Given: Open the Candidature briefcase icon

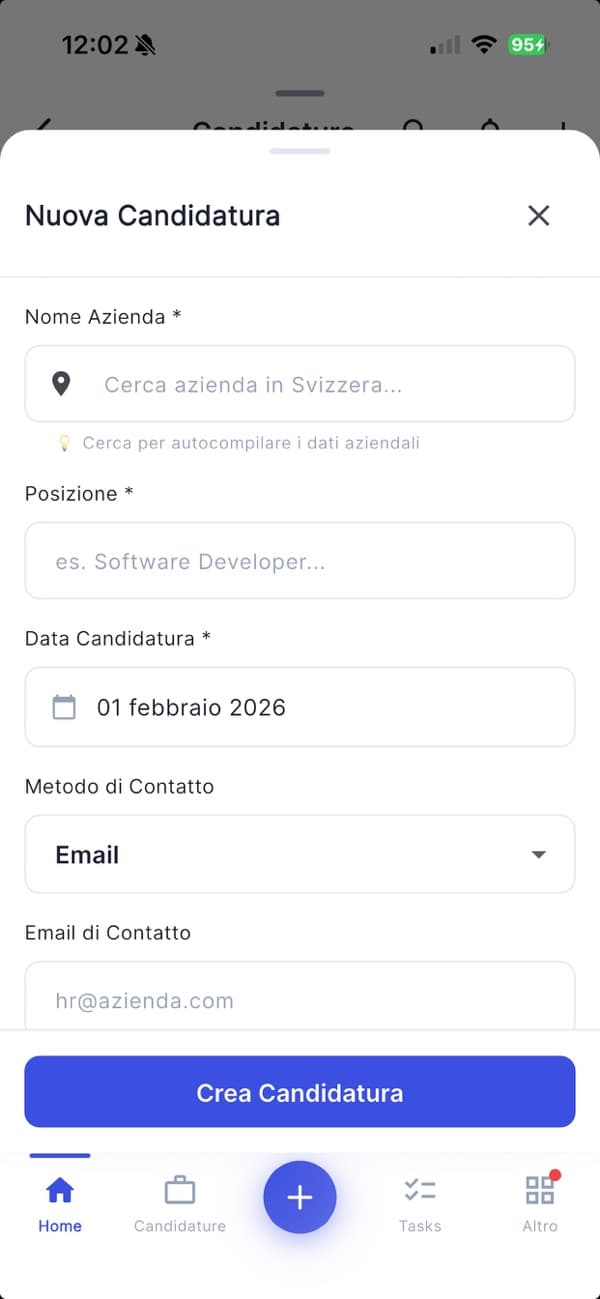Looking at the screenshot, I should 180,1190.
